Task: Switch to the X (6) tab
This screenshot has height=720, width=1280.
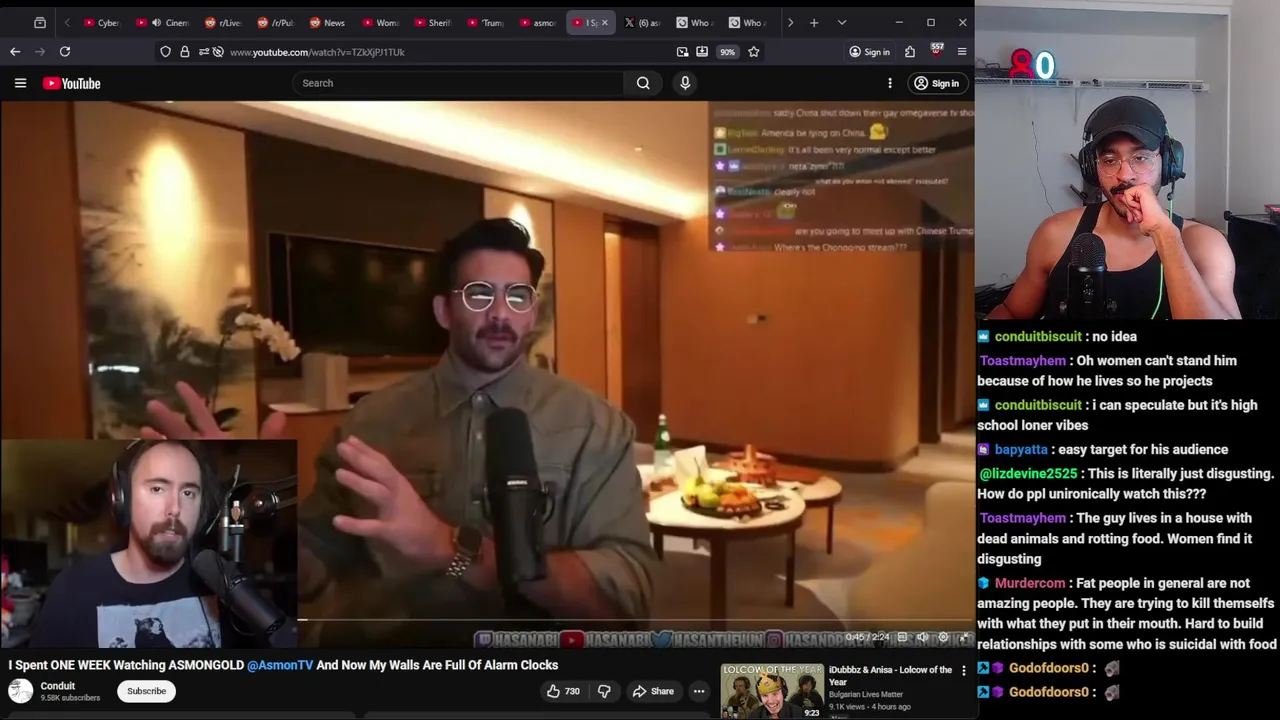Action: [x=643, y=22]
